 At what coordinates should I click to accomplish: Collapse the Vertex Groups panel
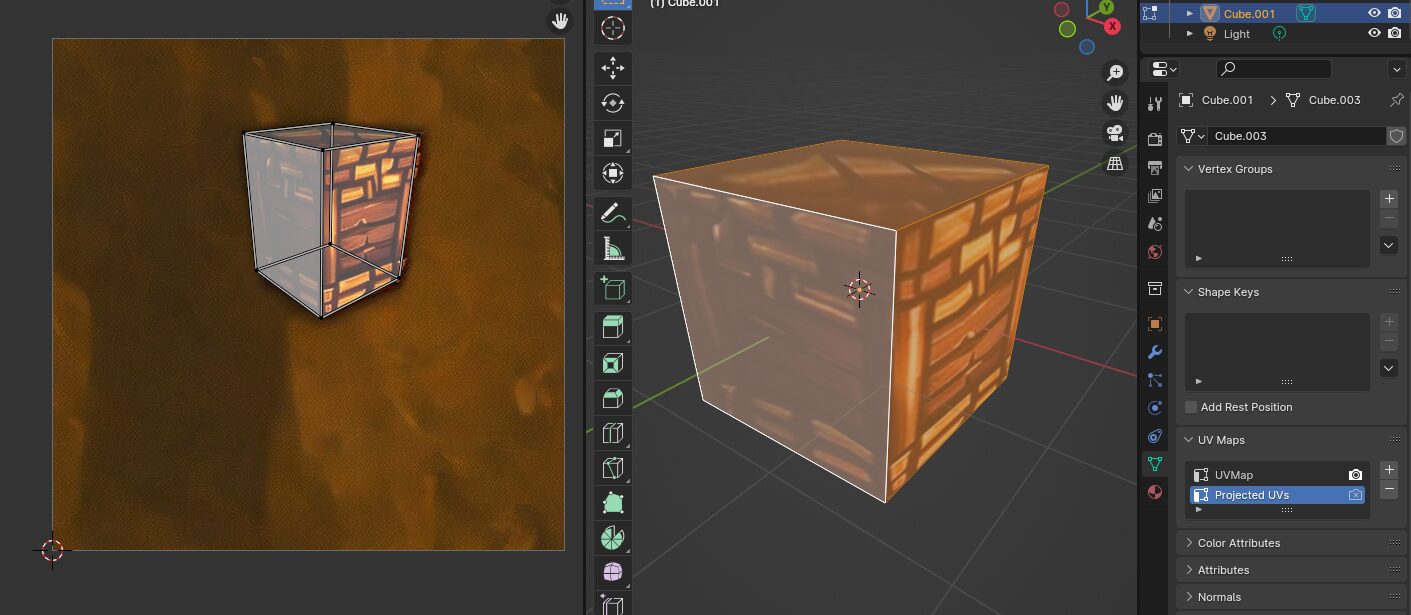point(1187,169)
